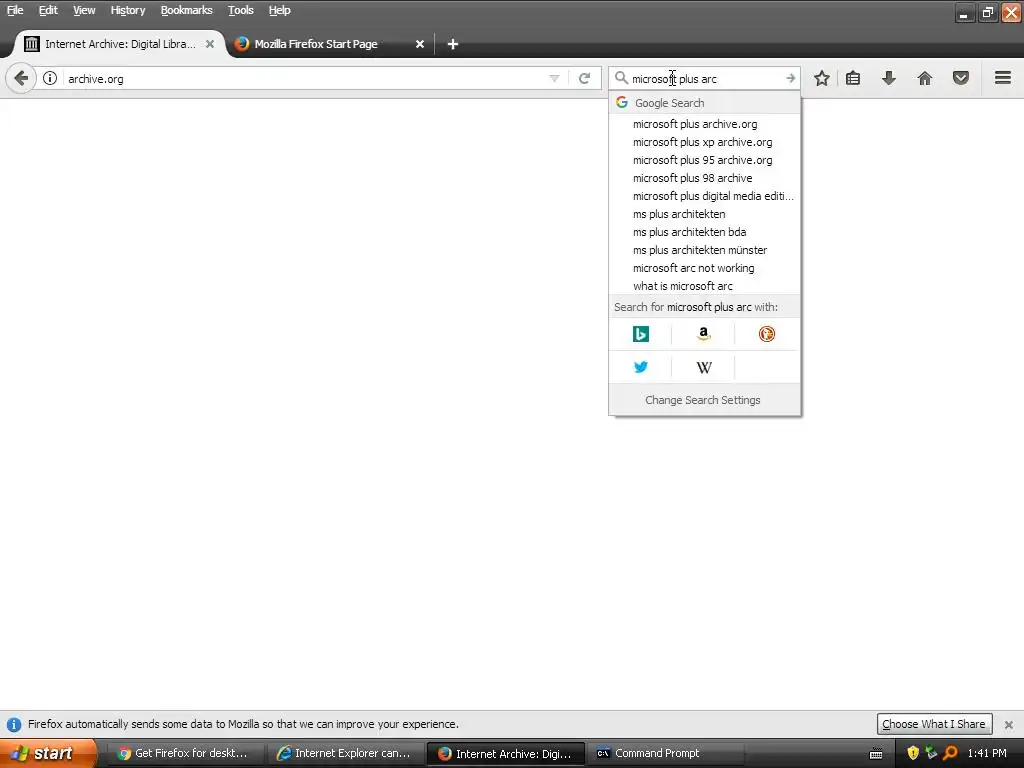Open a new tab with plus button
Image resolution: width=1024 pixels, height=768 pixels.
[453, 44]
